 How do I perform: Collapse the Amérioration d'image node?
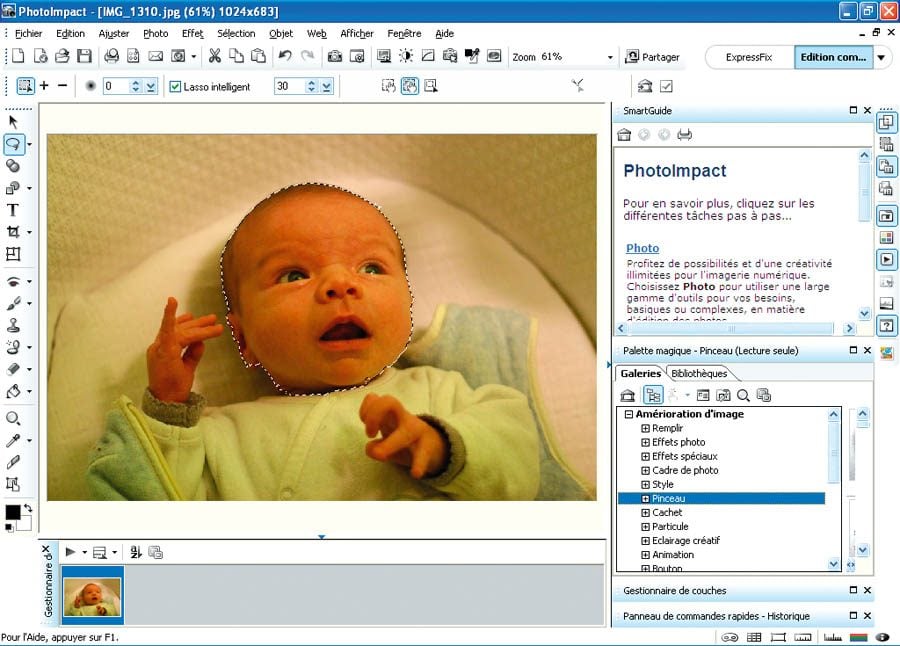(x=629, y=414)
